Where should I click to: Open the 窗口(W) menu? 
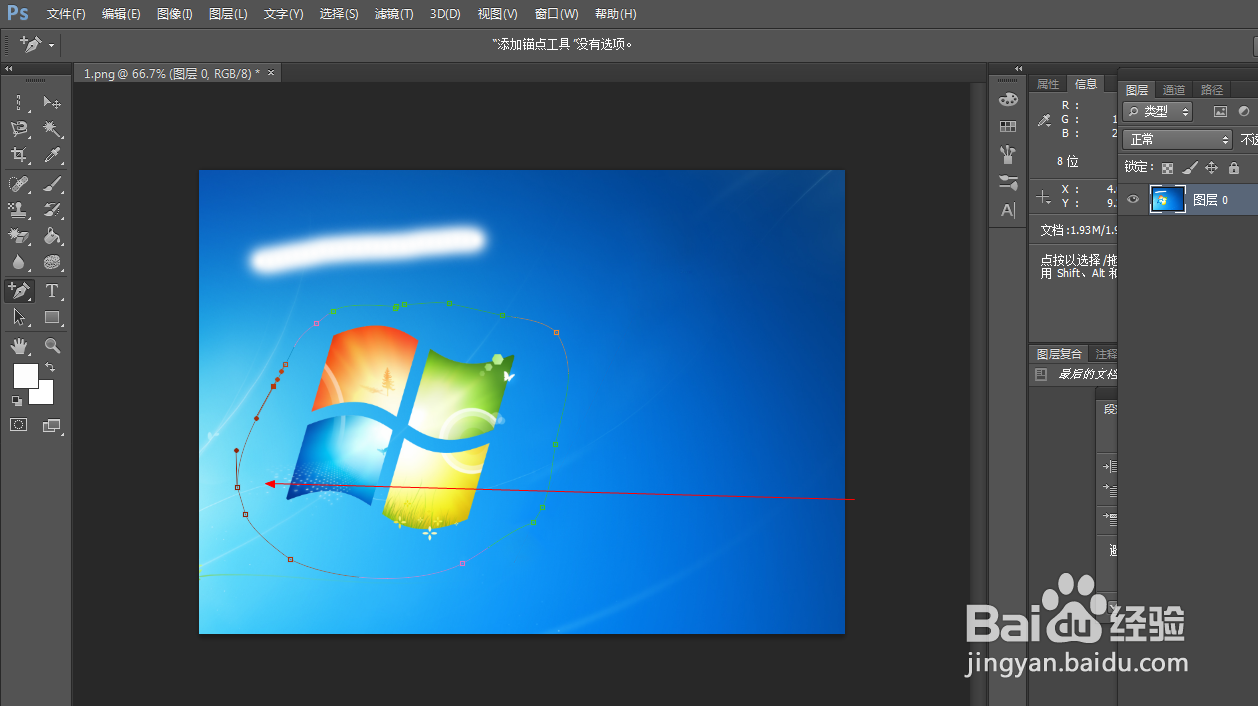click(x=557, y=14)
